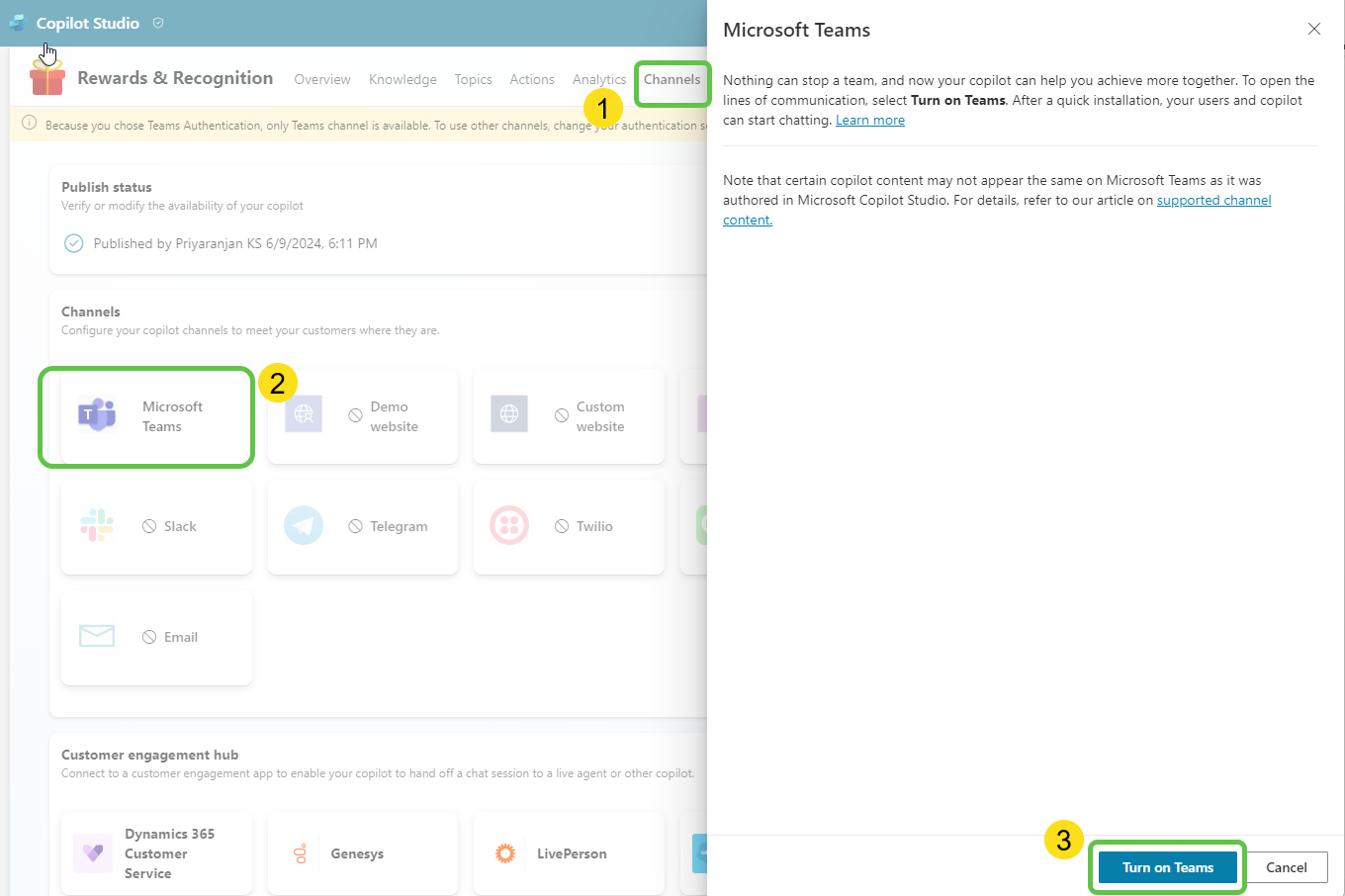Open the Knowledge tab
Image resolution: width=1345 pixels, height=896 pixels.
[x=403, y=79]
